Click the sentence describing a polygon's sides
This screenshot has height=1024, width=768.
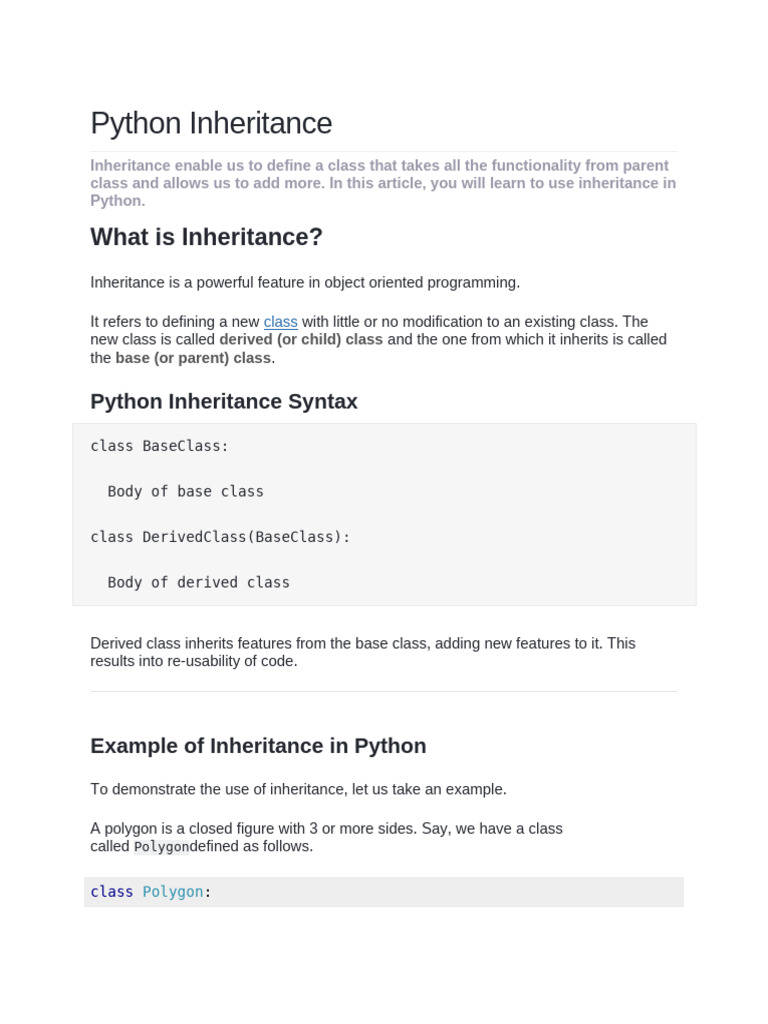point(326,829)
